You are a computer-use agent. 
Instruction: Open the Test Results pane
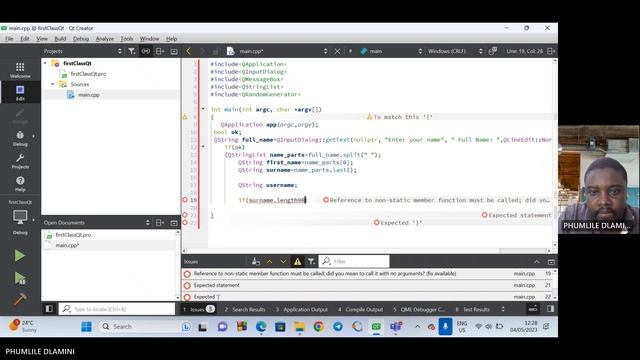click(472, 309)
